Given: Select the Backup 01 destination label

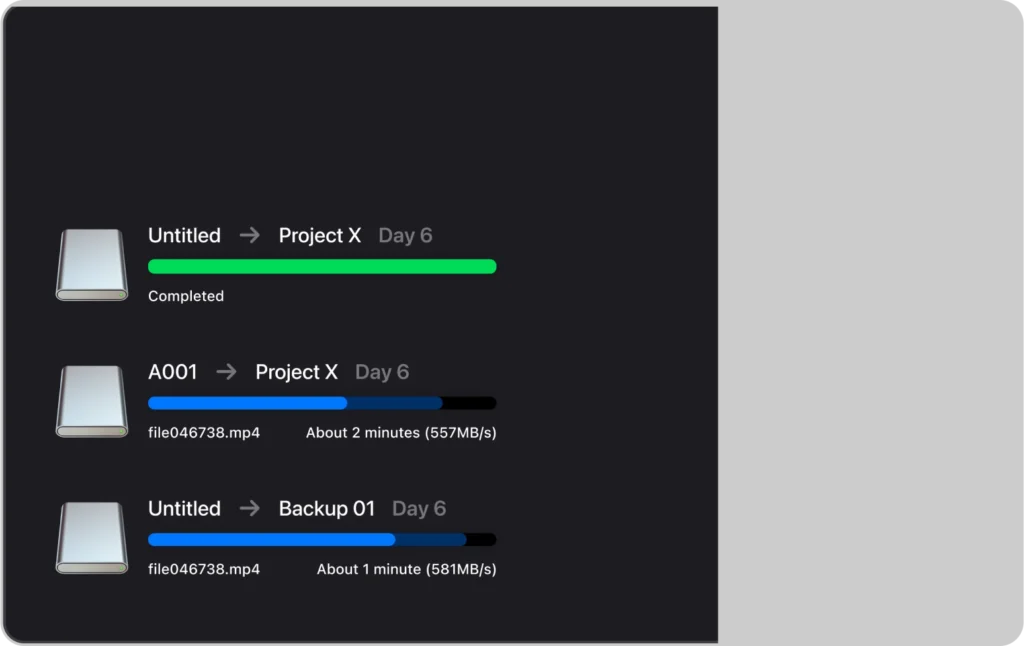Looking at the screenshot, I should tap(327, 508).
